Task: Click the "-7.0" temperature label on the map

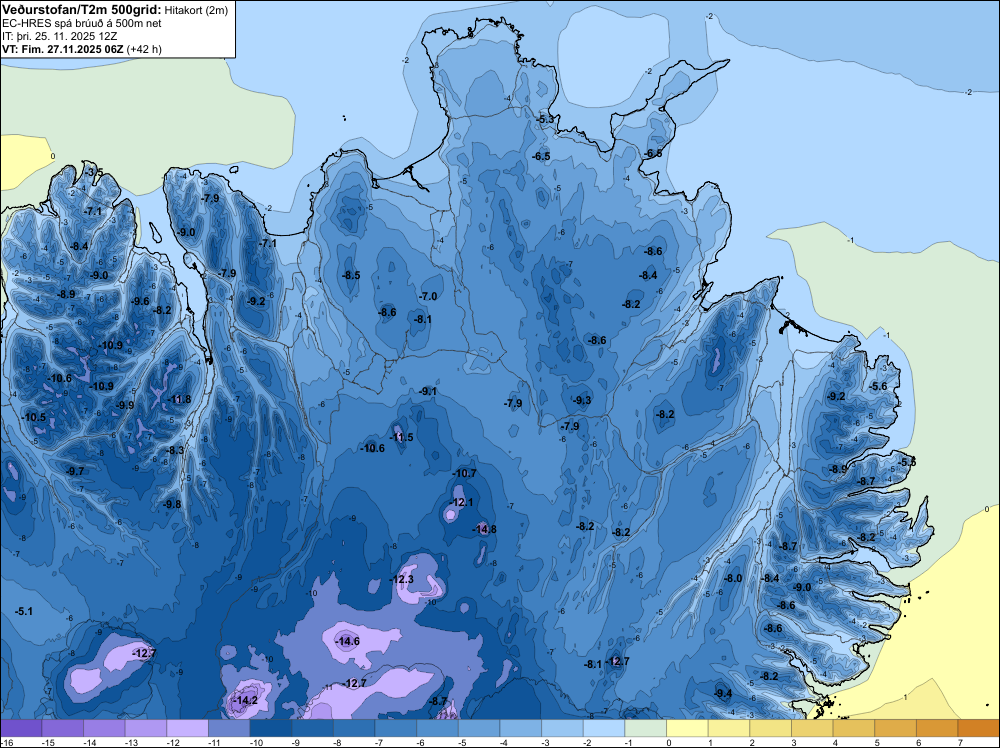Action: (x=428, y=296)
